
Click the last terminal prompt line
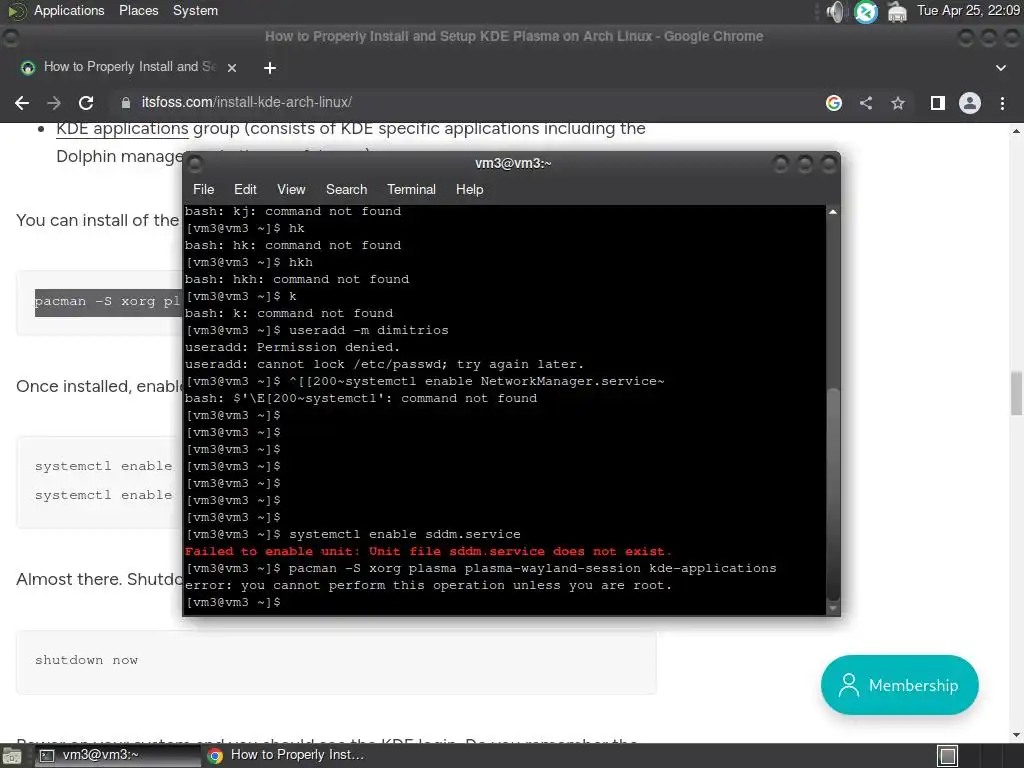pyautogui.click(x=233, y=602)
